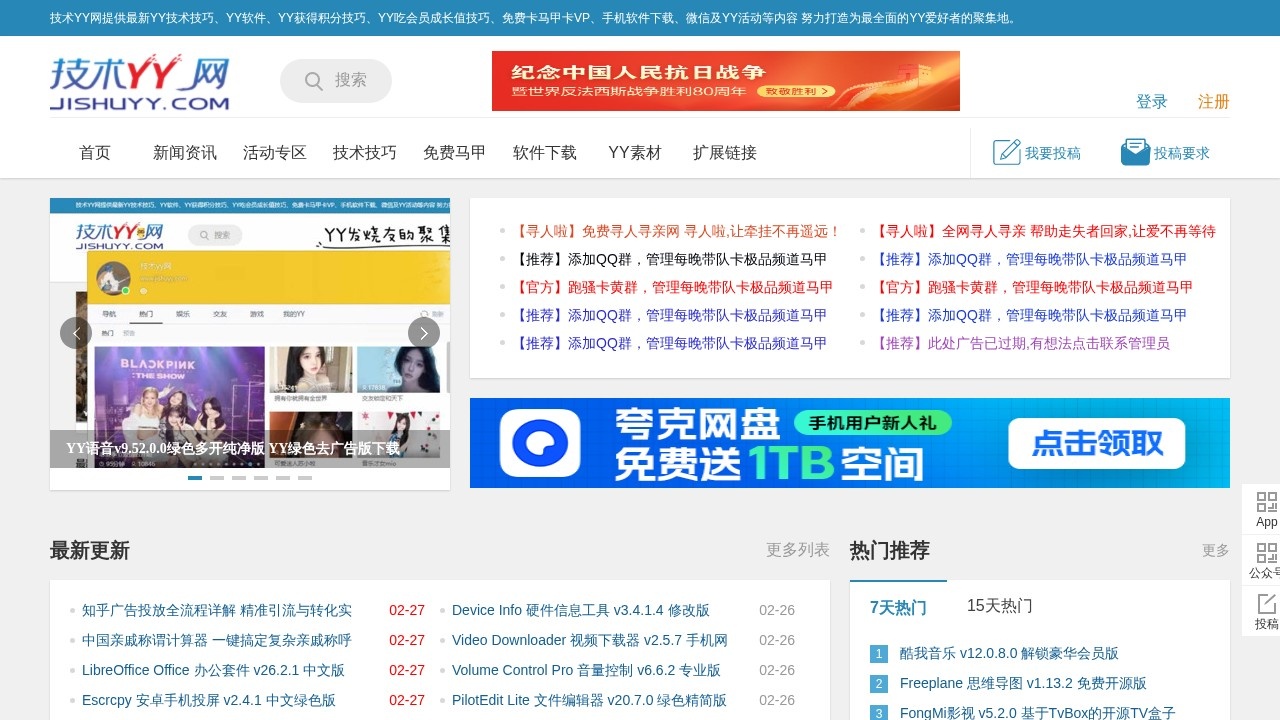Click the 我要投稿 pencil icon

(1007, 152)
